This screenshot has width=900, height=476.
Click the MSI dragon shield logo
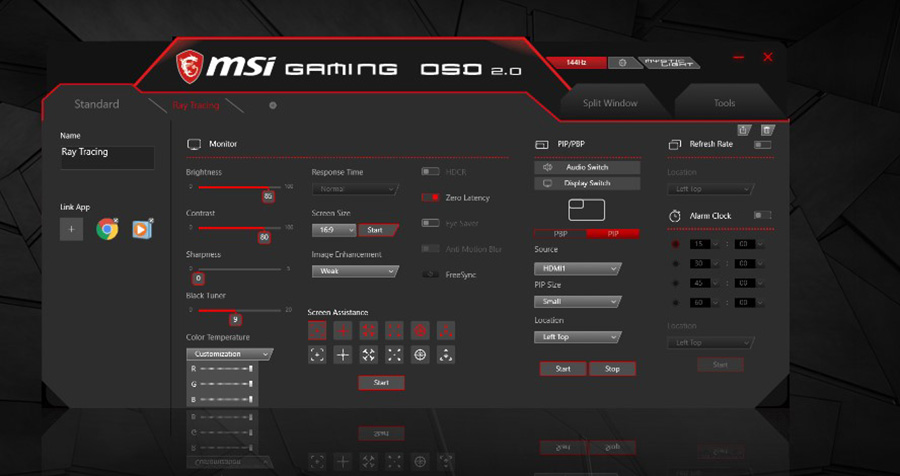pos(189,67)
